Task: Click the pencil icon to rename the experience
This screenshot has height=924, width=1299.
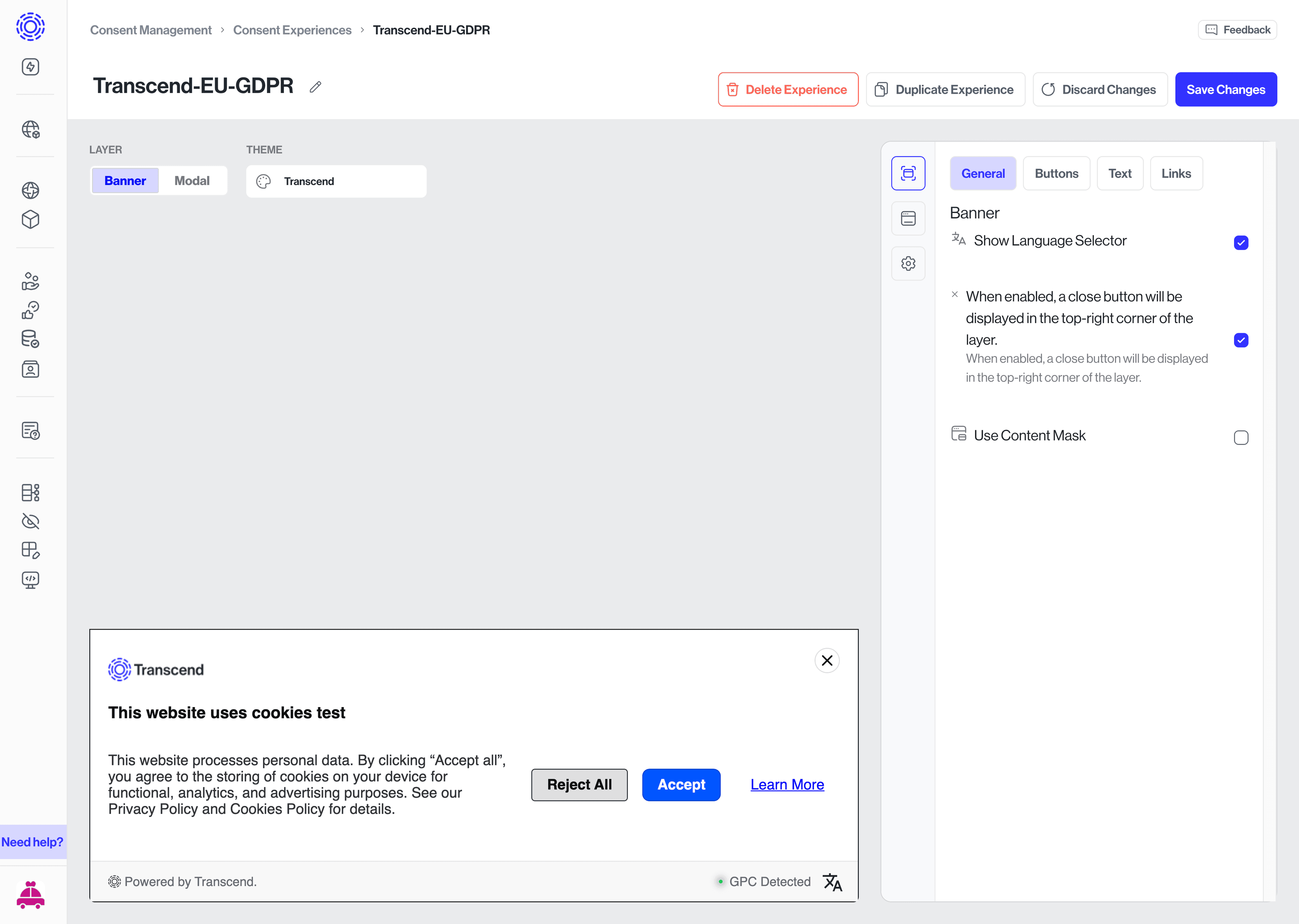Action: (x=315, y=87)
